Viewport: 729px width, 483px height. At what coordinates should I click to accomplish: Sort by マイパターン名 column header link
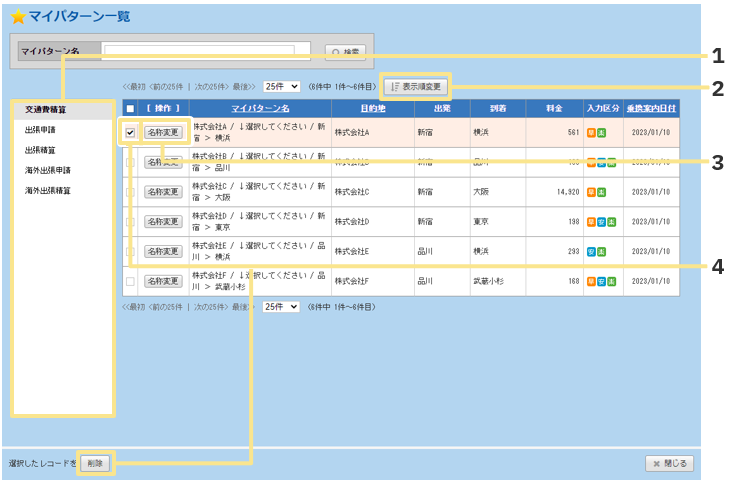(x=260, y=108)
